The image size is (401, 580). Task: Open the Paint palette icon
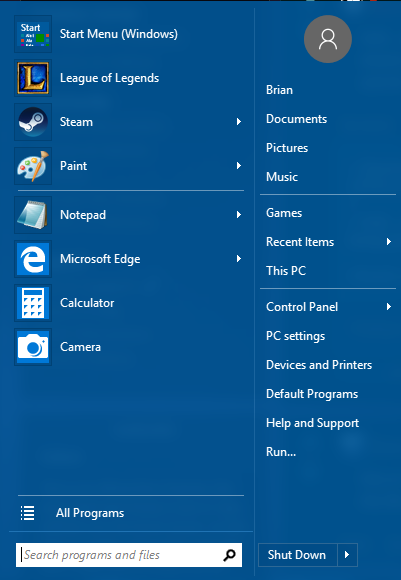click(x=33, y=166)
